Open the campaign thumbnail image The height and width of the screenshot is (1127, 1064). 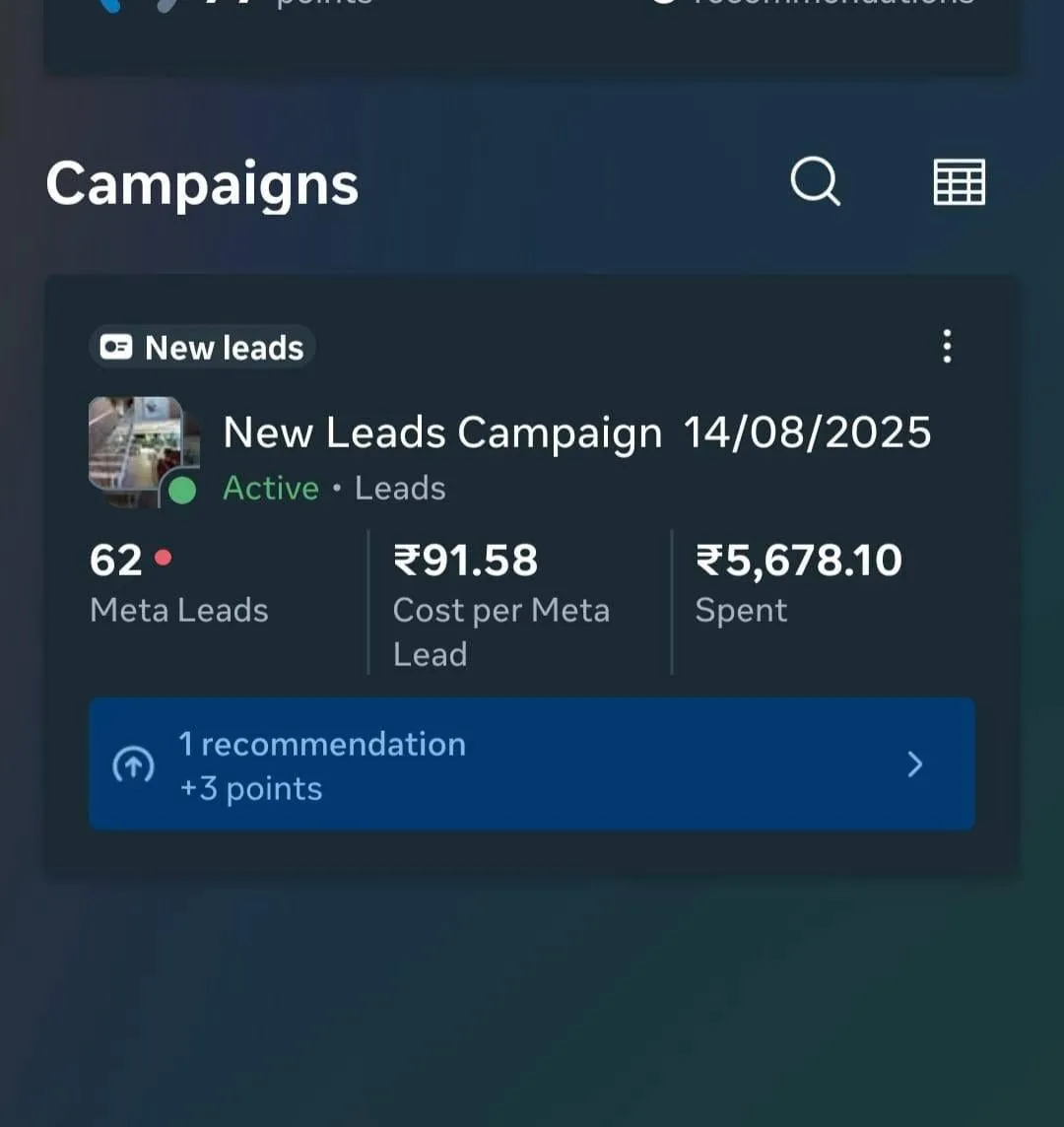click(x=136, y=444)
